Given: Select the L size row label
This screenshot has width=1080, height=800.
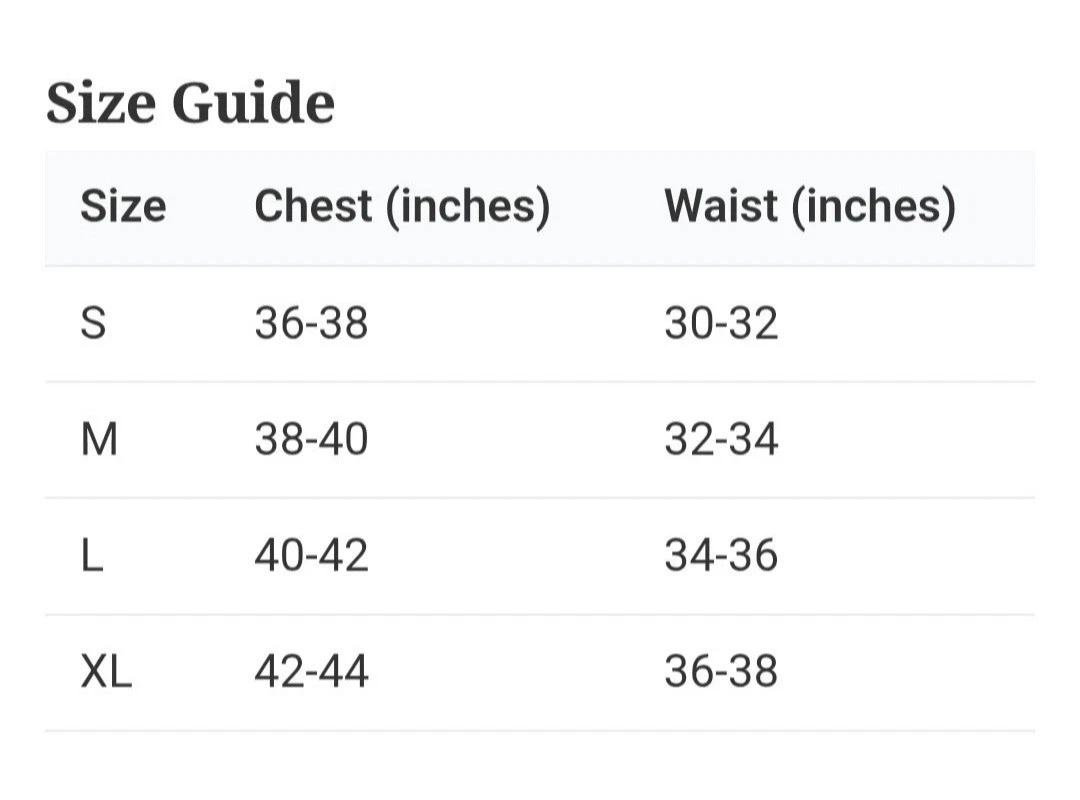Looking at the screenshot, I should pyautogui.click(x=92, y=555).
